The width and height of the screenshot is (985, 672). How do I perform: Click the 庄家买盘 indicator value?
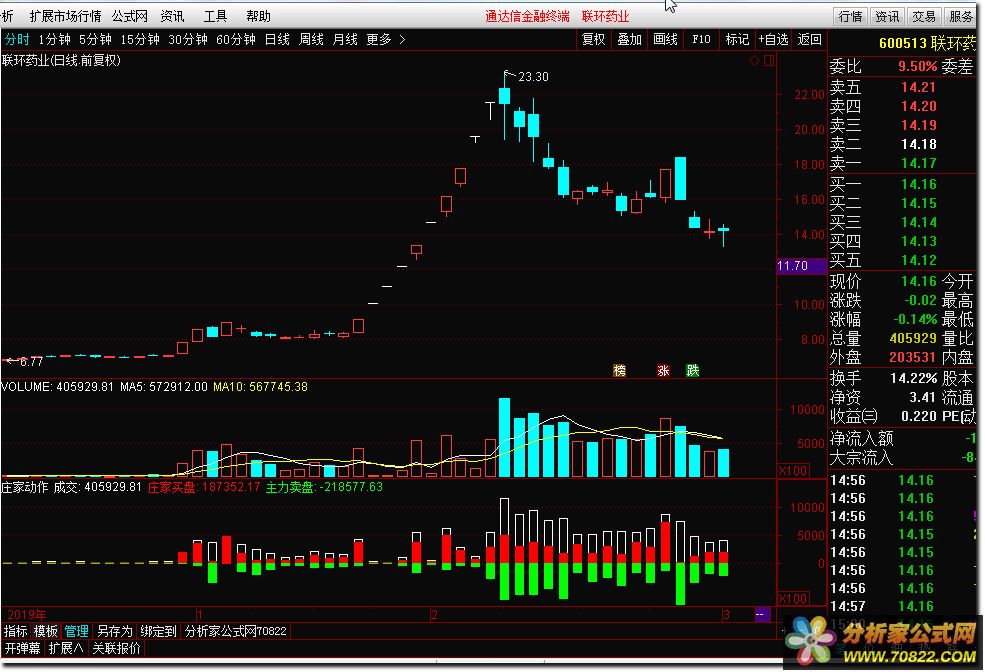(203, 487)
